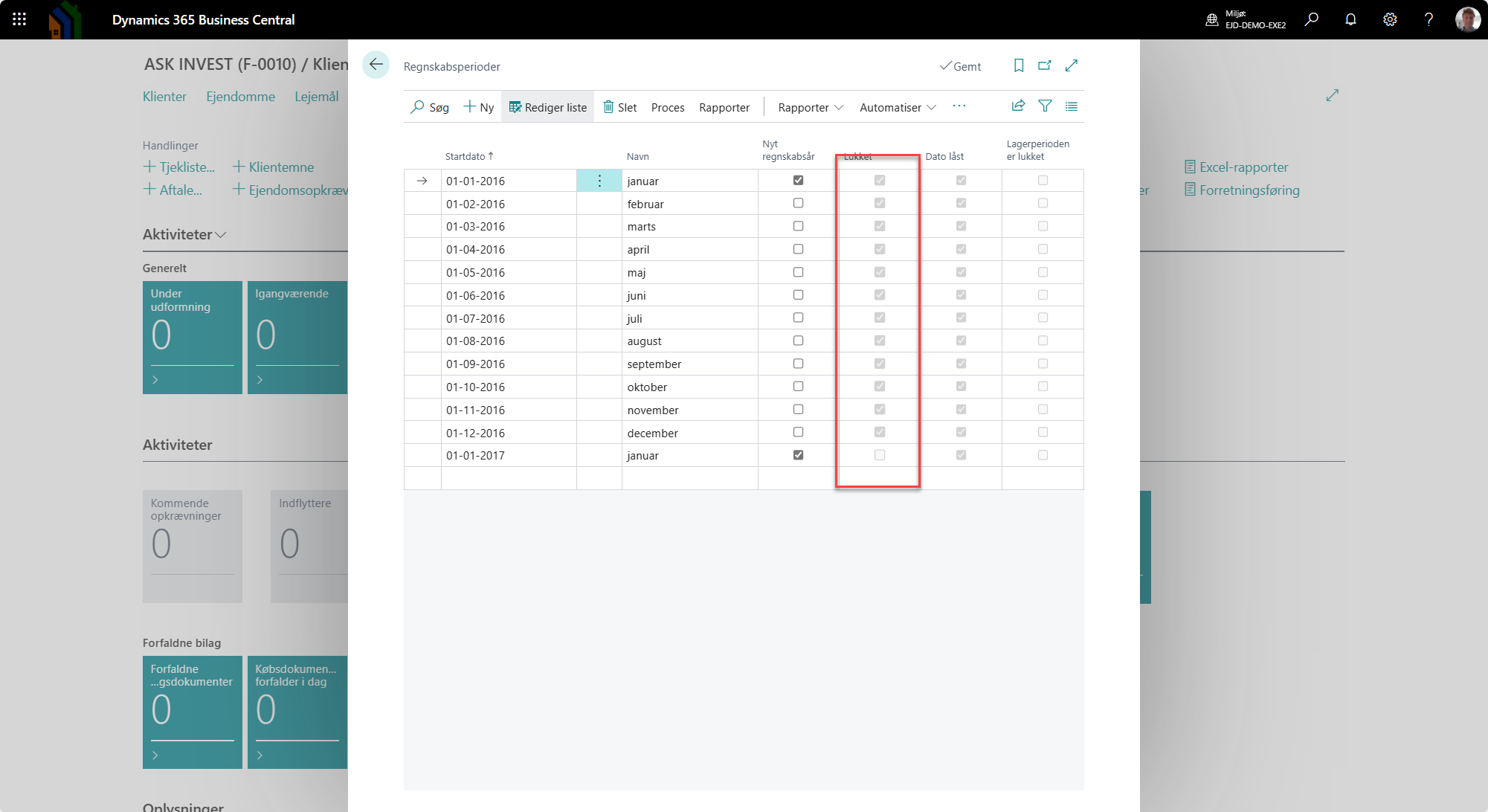Image resolution: width=1488 pixels, height=812 pixels.
Task: Open the Dato låst column header
Action: pos(944,156)
